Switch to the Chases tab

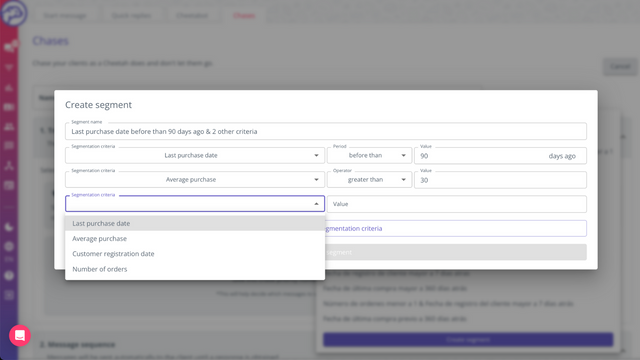pyautogui.click(x=244, y=16)
